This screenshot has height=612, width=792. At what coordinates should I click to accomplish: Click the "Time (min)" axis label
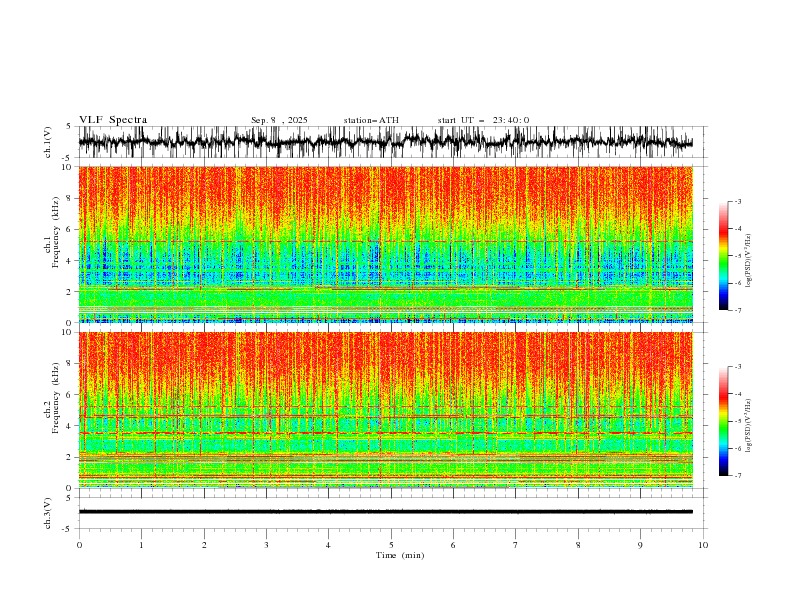click(400, 555)
